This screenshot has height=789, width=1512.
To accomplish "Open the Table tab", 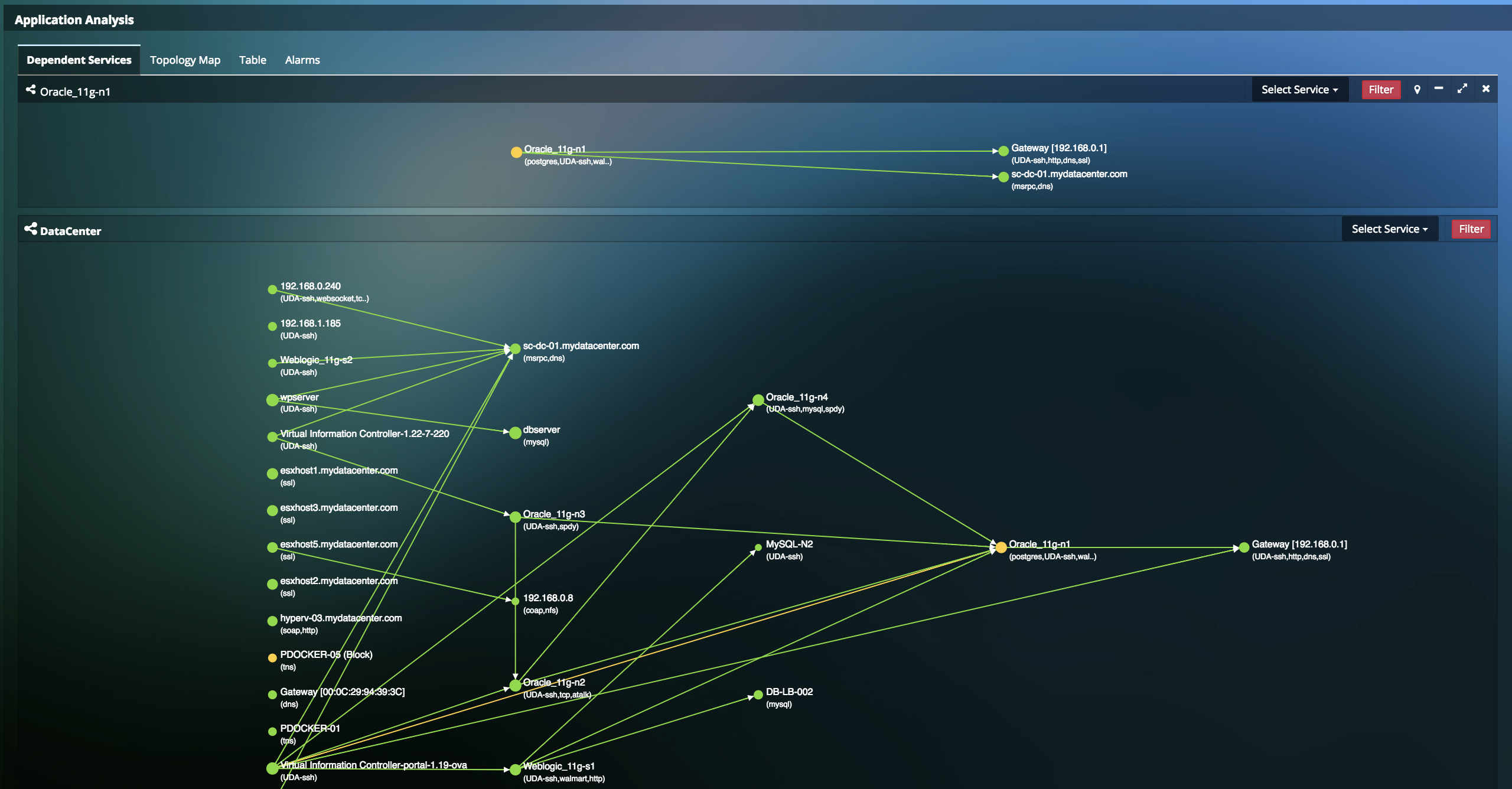I will [x=252, y=60].
